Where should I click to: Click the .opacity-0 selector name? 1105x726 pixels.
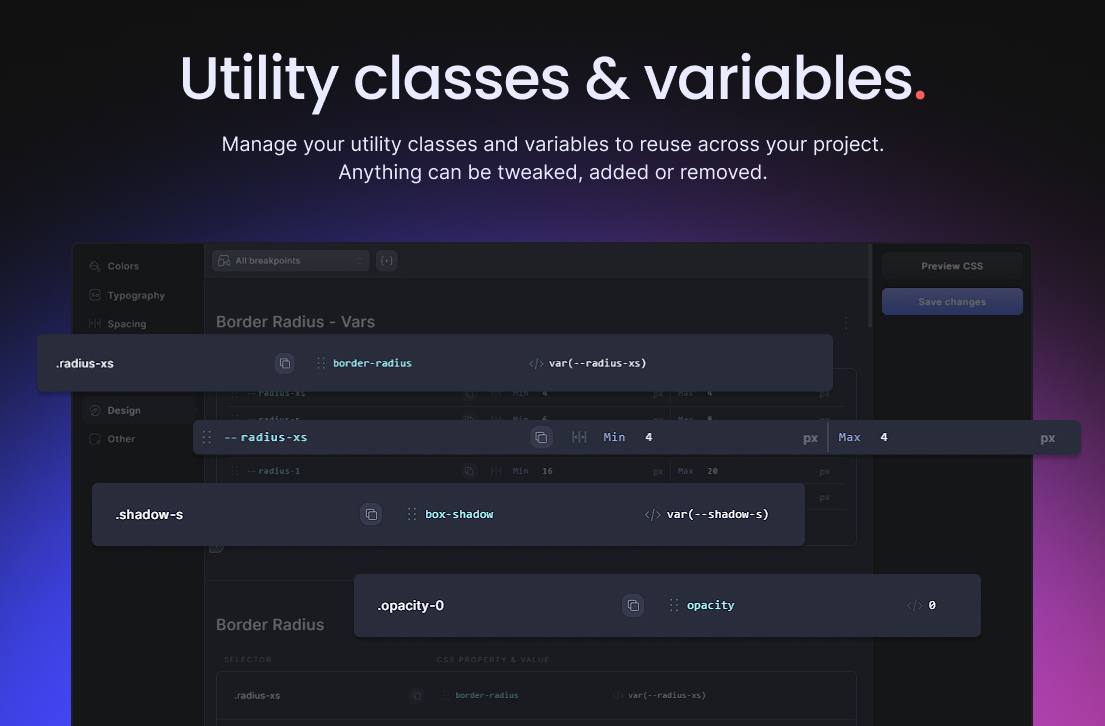point(411,605)
